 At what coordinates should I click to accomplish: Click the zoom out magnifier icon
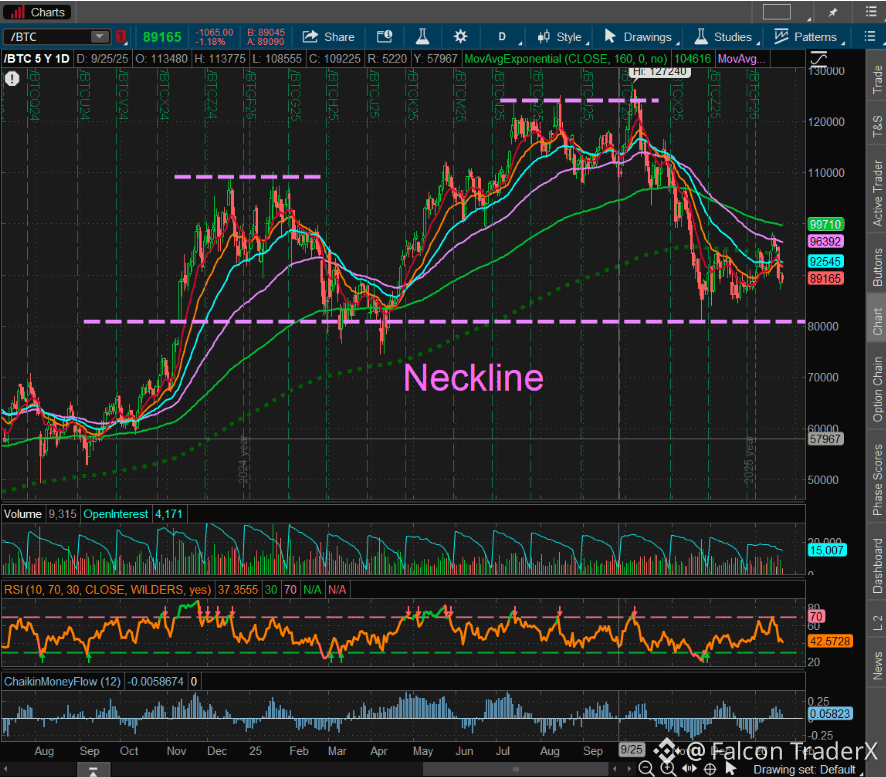[648, 767]
